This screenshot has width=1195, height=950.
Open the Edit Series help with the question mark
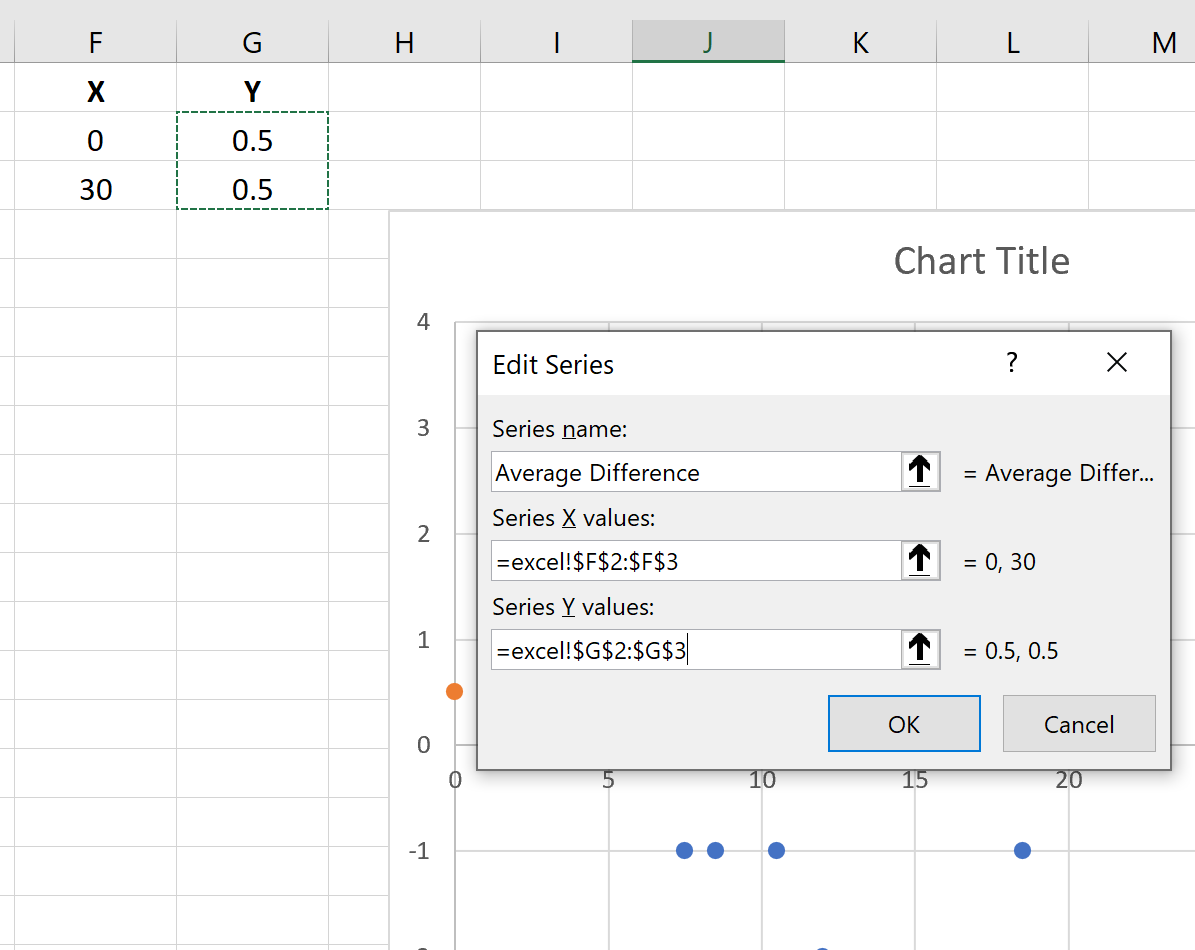(x=1011, y=363)
